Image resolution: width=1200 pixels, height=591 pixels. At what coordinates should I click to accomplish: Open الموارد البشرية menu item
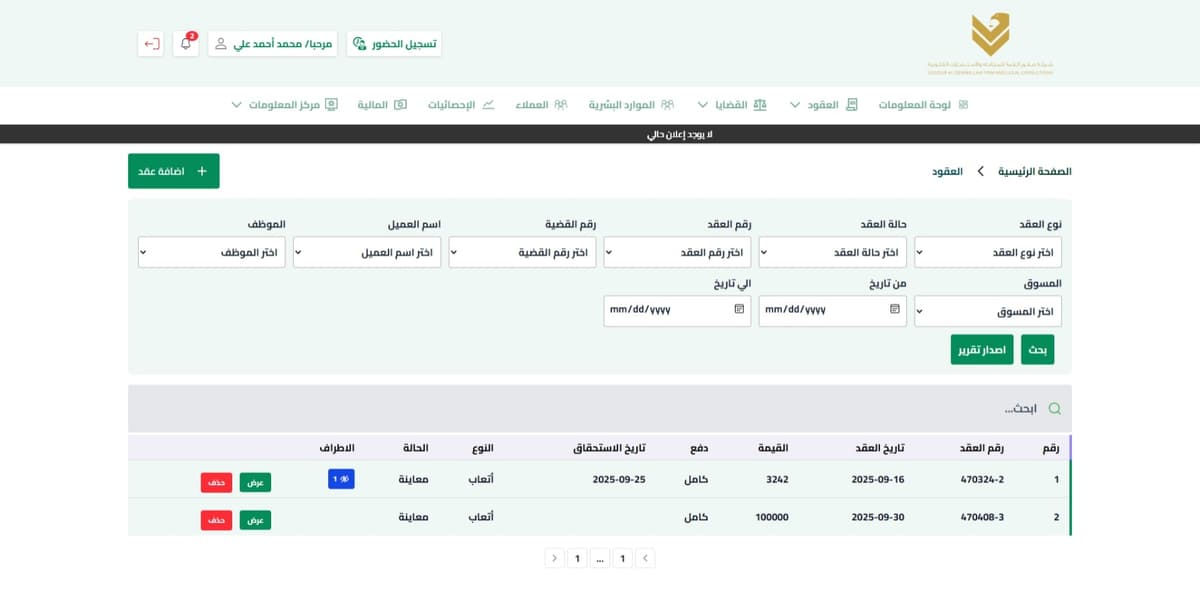point(631,105)
